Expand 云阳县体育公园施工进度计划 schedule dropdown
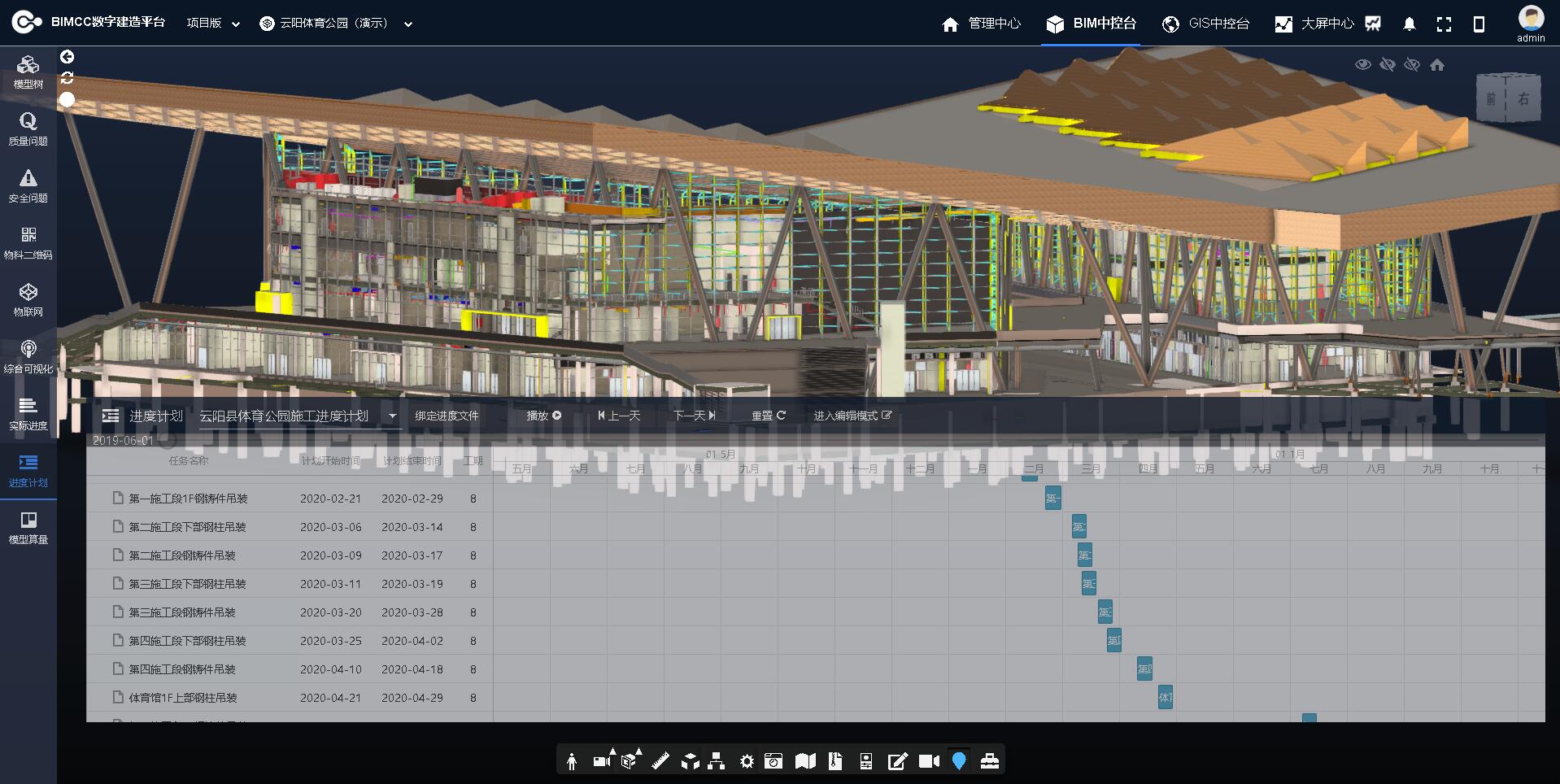Screen dimensions: 1560x784 click(392, 416)
